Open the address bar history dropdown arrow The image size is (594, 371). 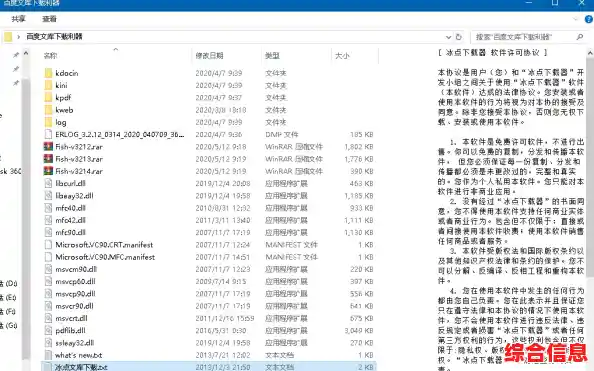tap(449, 37)
